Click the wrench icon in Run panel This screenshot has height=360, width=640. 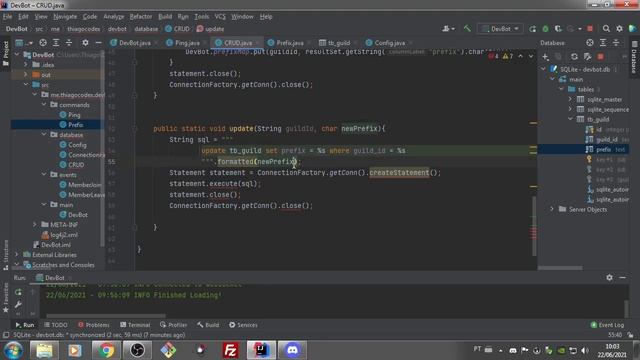(x=18, y=304)
